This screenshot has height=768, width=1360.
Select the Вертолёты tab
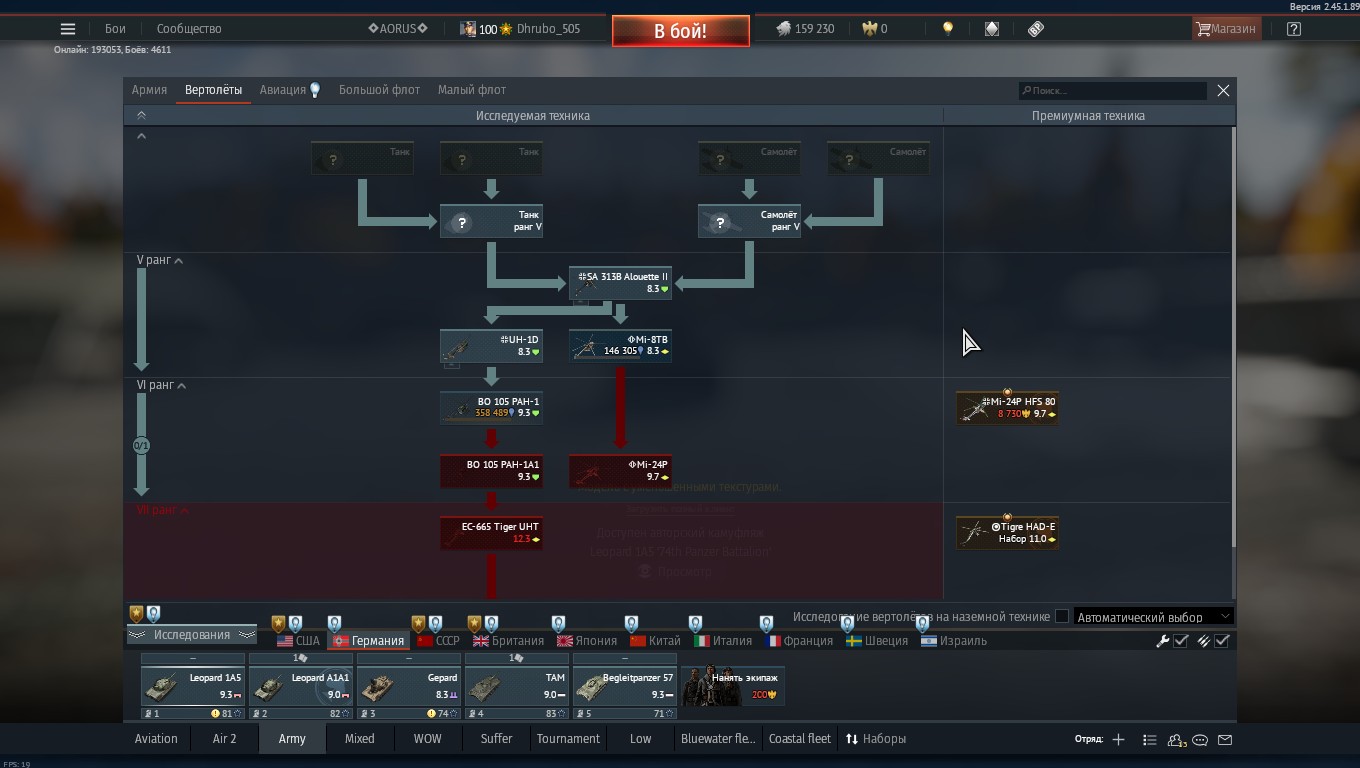click(213, 90)
